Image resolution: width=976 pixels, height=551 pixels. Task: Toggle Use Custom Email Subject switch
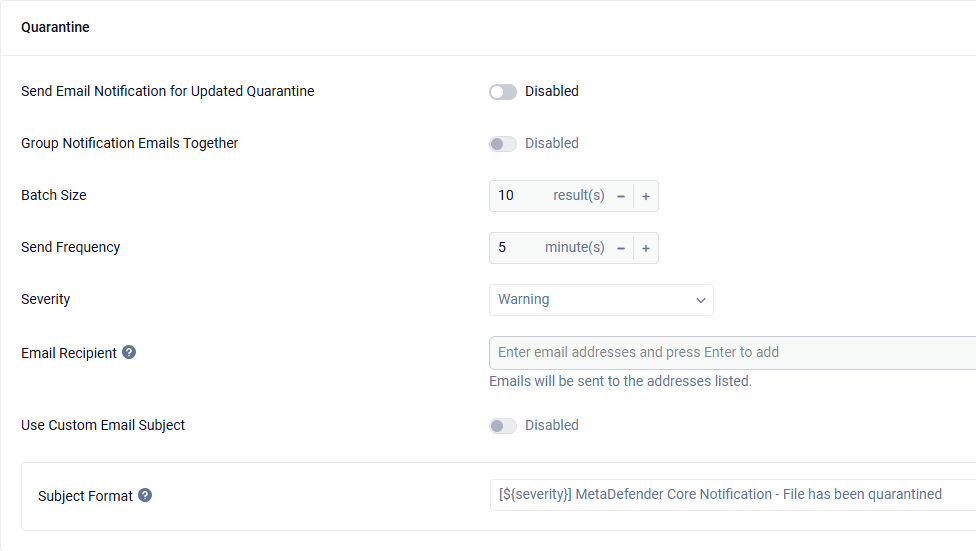click(503, 426)
